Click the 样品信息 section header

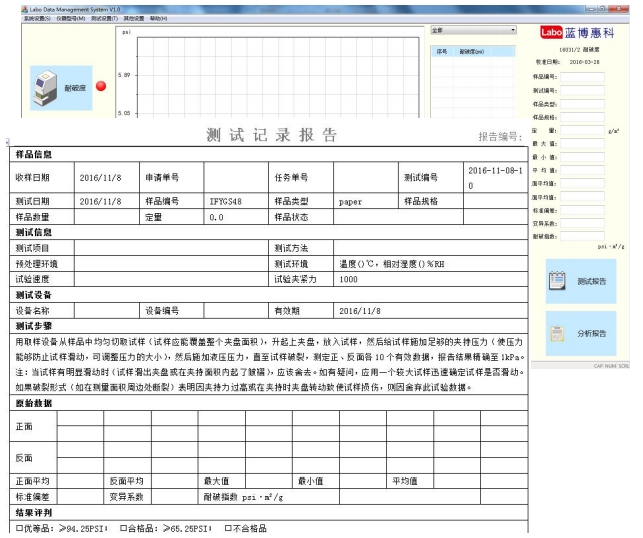pyautogui.click(x=34, y=155)
